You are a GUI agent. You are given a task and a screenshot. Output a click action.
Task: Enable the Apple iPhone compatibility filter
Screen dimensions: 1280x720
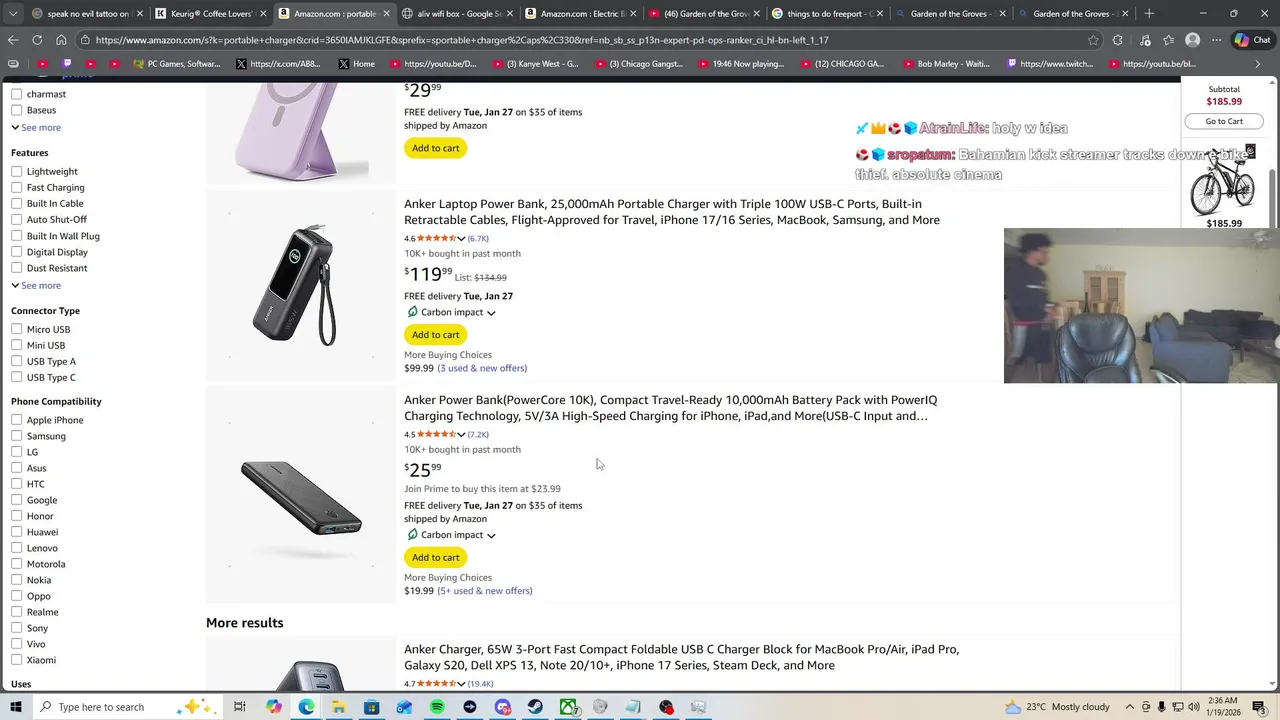click(x=17, y=420)
